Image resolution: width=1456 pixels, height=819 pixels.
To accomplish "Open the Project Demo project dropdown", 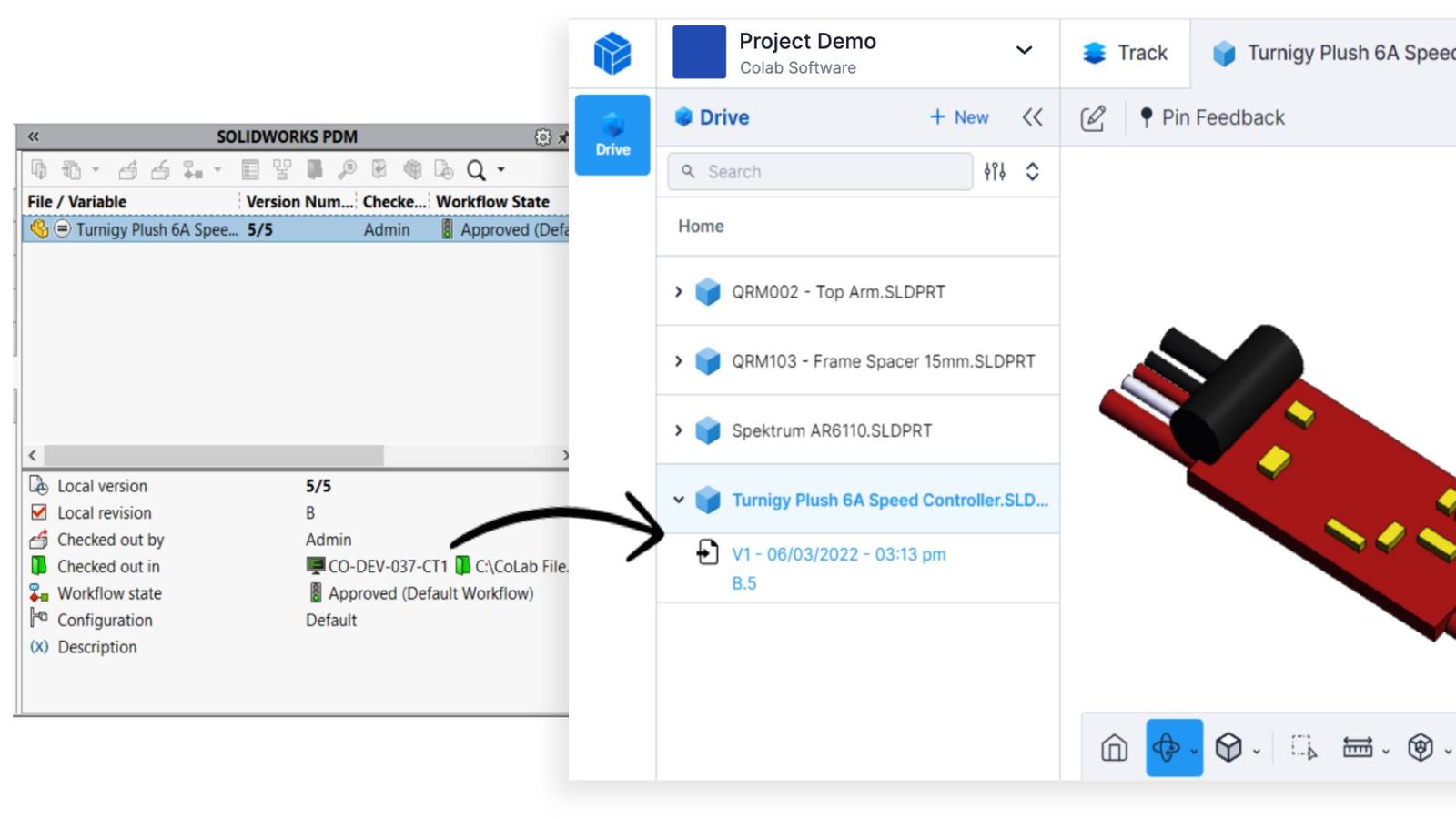I will click(1024, 50).
